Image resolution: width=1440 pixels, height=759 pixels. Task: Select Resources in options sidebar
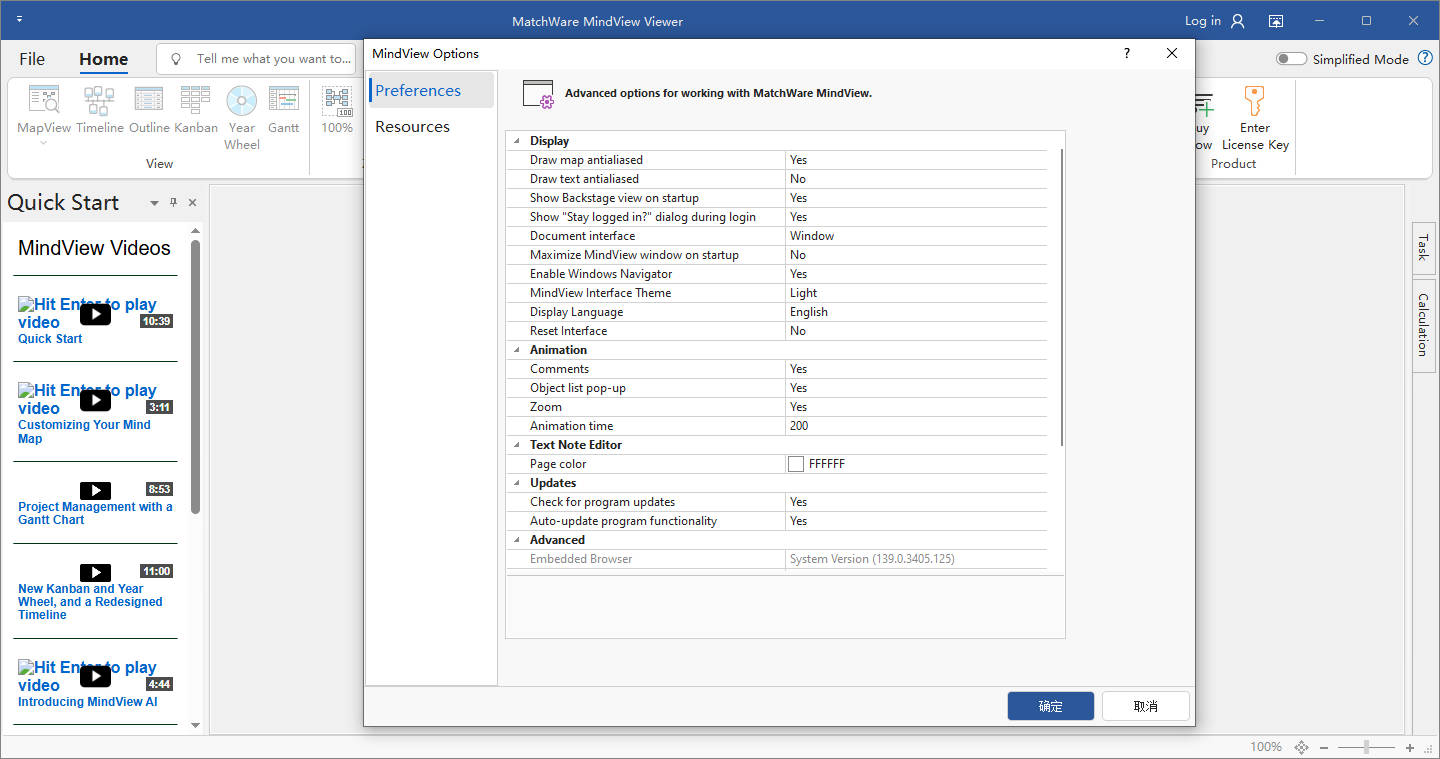431,127
